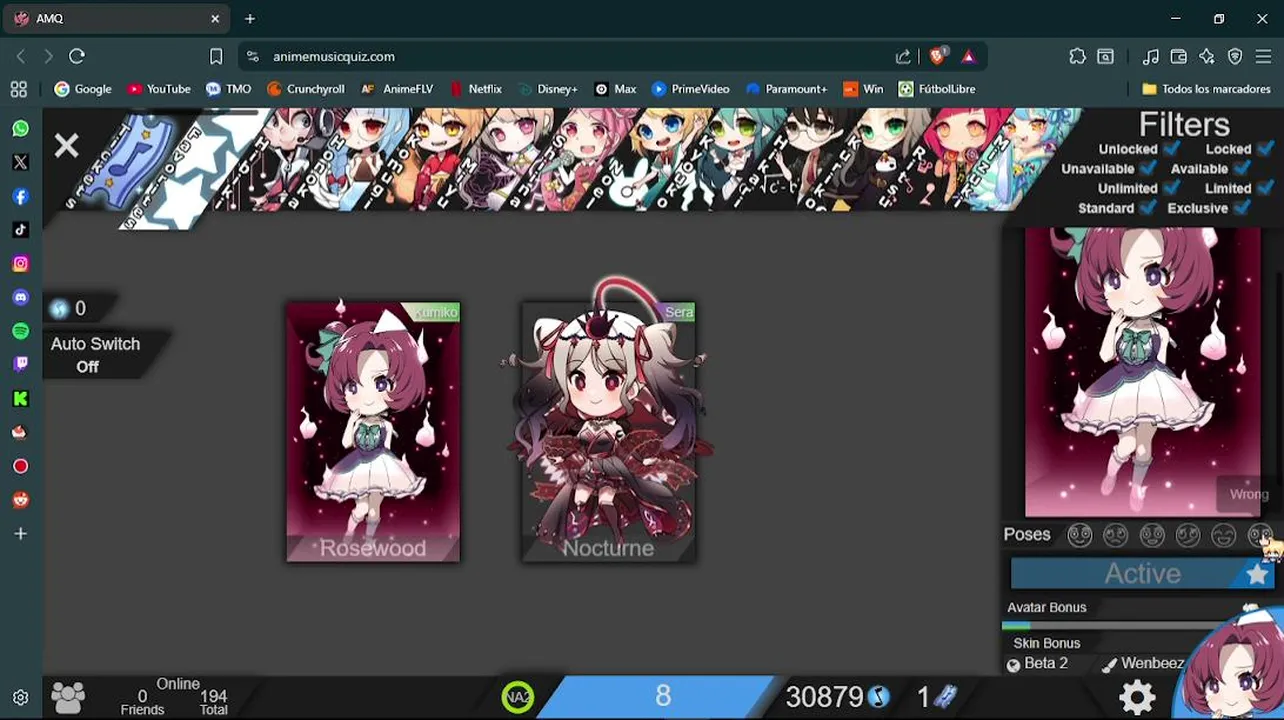The height and width of the screenshot is (720, 1284).
Task: Click the rhythm points 0 counter
Action: click(x=70, y=309)
